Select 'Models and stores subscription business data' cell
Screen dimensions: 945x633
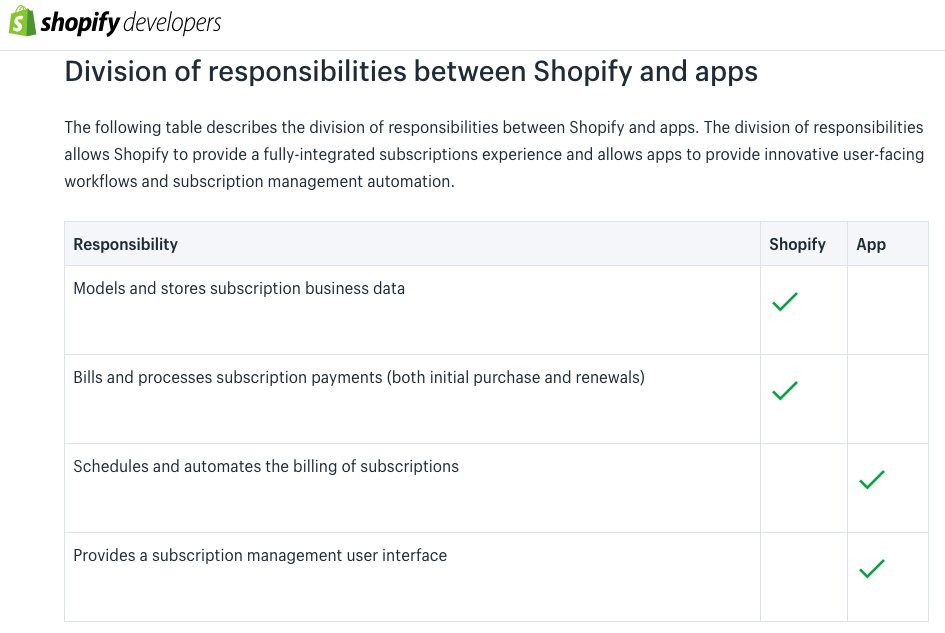tap(412, 310)
